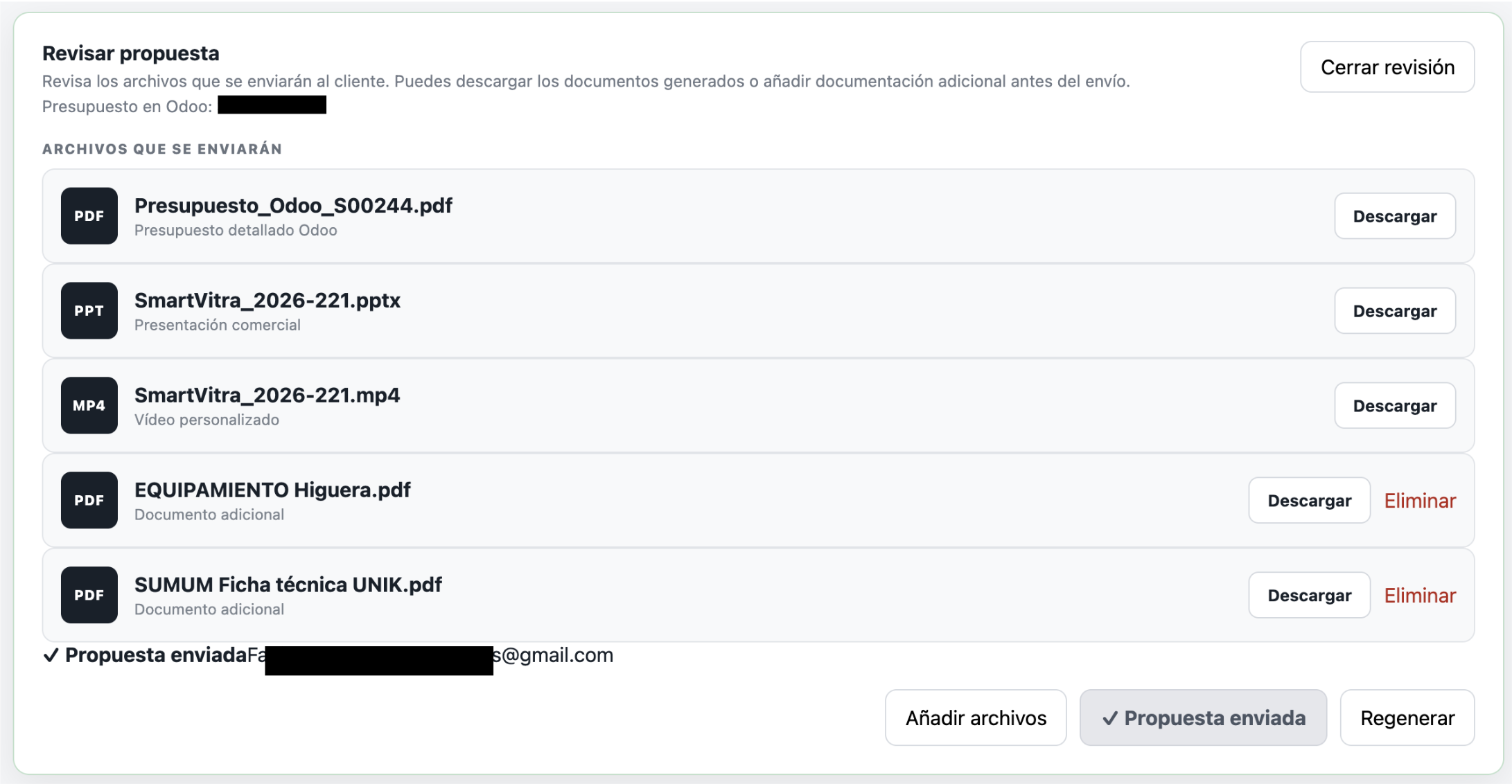Download Presupuesto_Odoo_S00244.pdf
This screenshot has width=1512, height=784.
coord(1395,216)
